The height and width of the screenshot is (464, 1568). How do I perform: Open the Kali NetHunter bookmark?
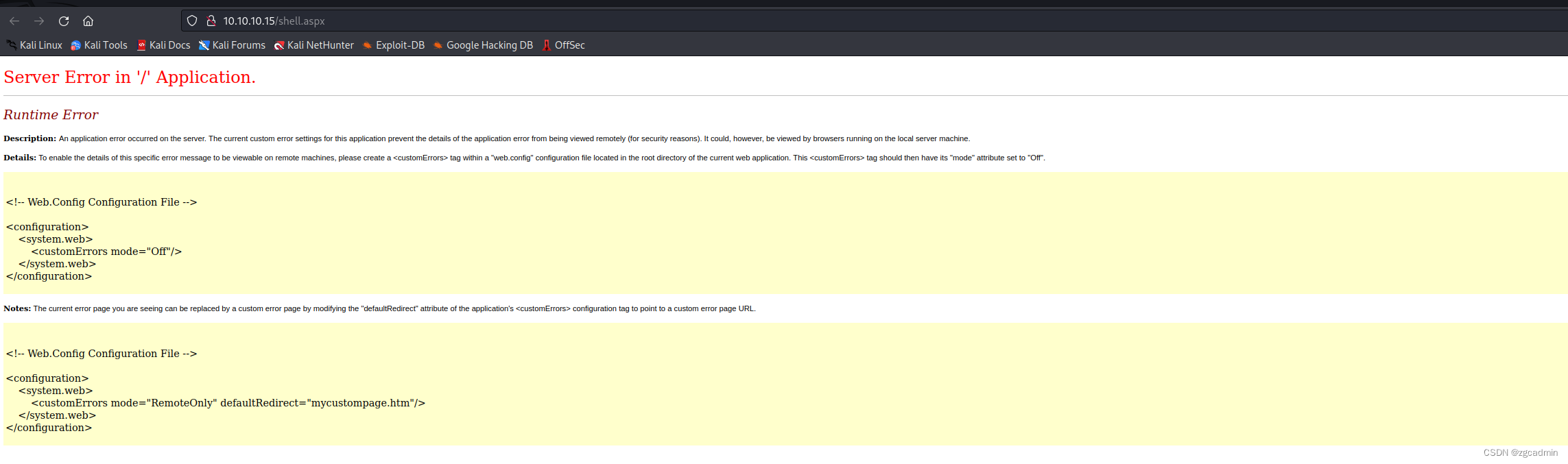tap(314, 45)
